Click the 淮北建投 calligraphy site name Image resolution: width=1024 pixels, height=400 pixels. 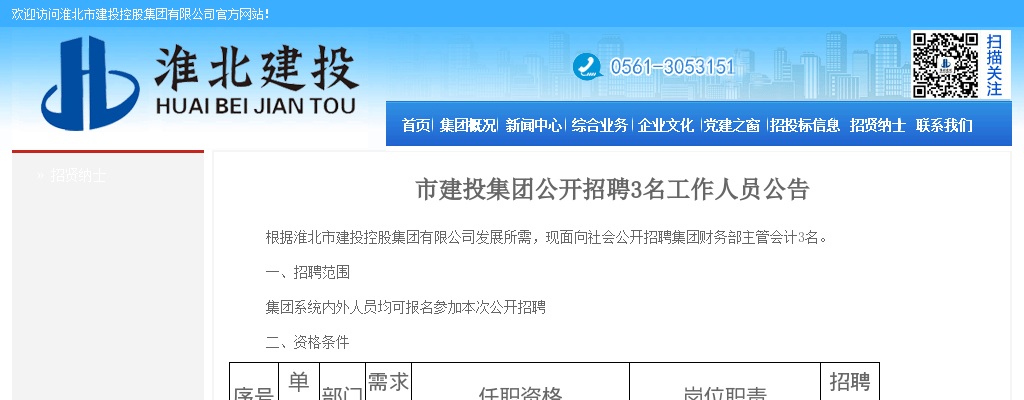(257, 67)
